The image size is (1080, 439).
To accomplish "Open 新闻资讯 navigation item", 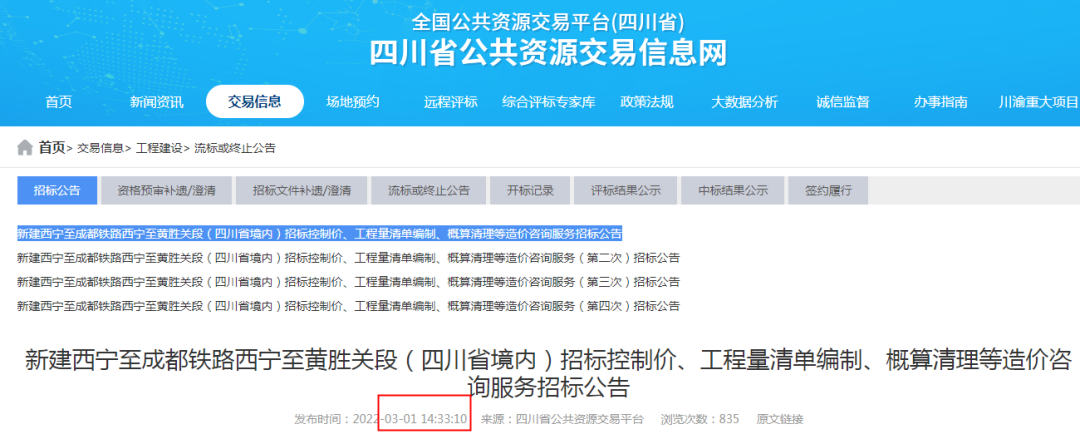I will (x=156, y=102).
